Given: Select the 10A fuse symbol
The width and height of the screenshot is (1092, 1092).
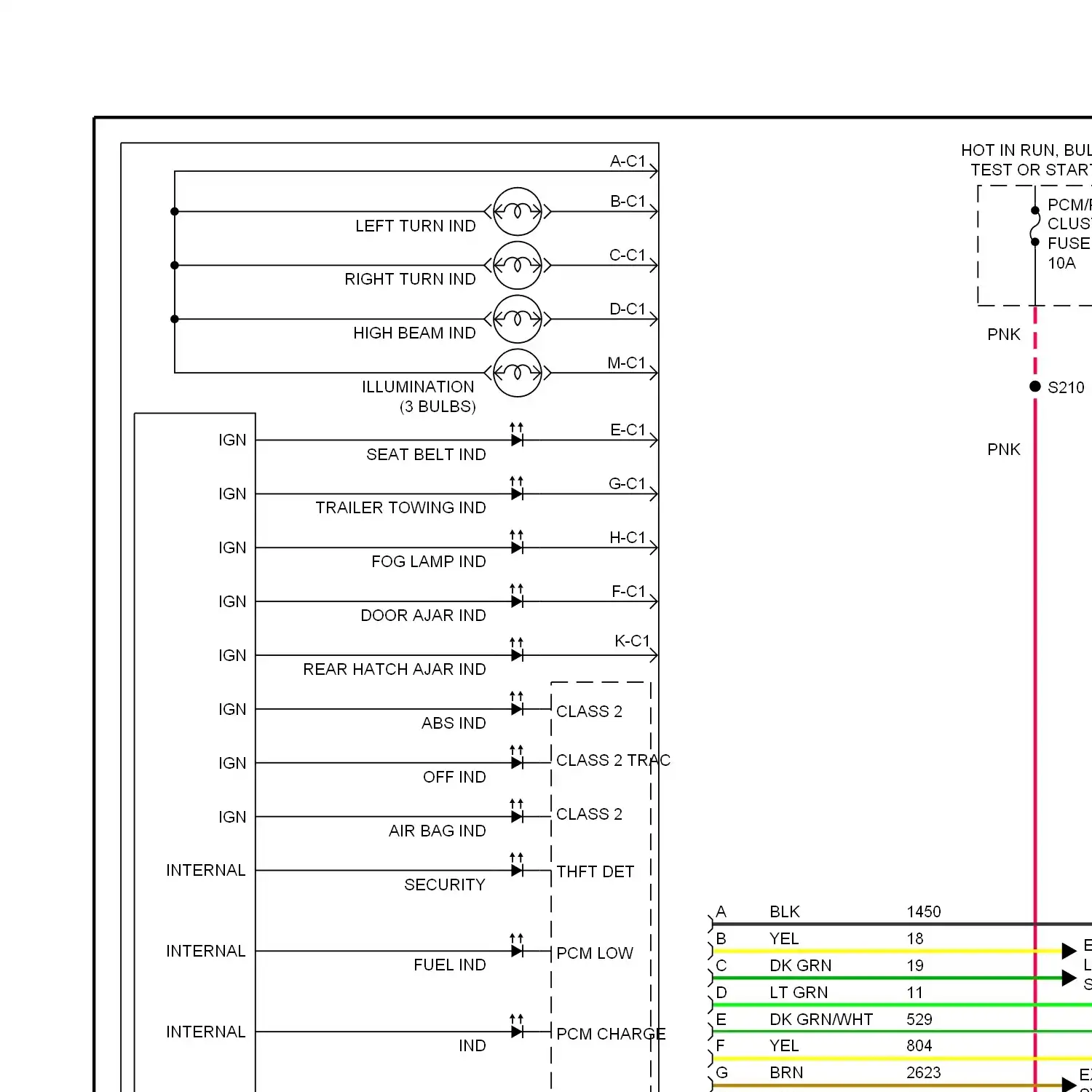Looking at the screenshot, I should [1035, 226].
